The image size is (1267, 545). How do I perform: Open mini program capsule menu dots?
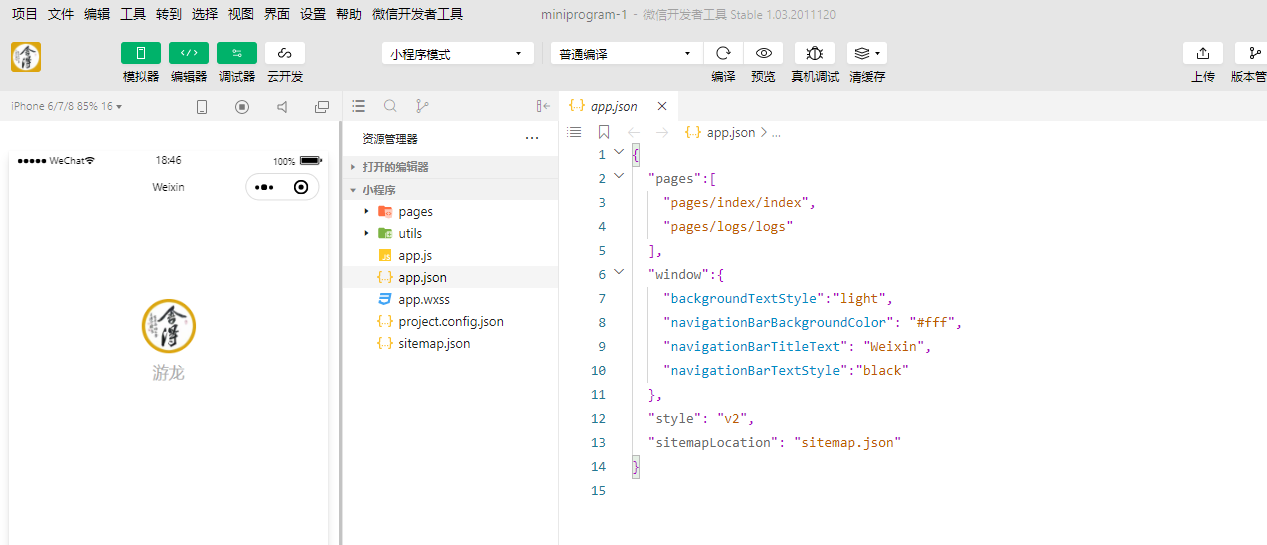[x=264, y=187]
